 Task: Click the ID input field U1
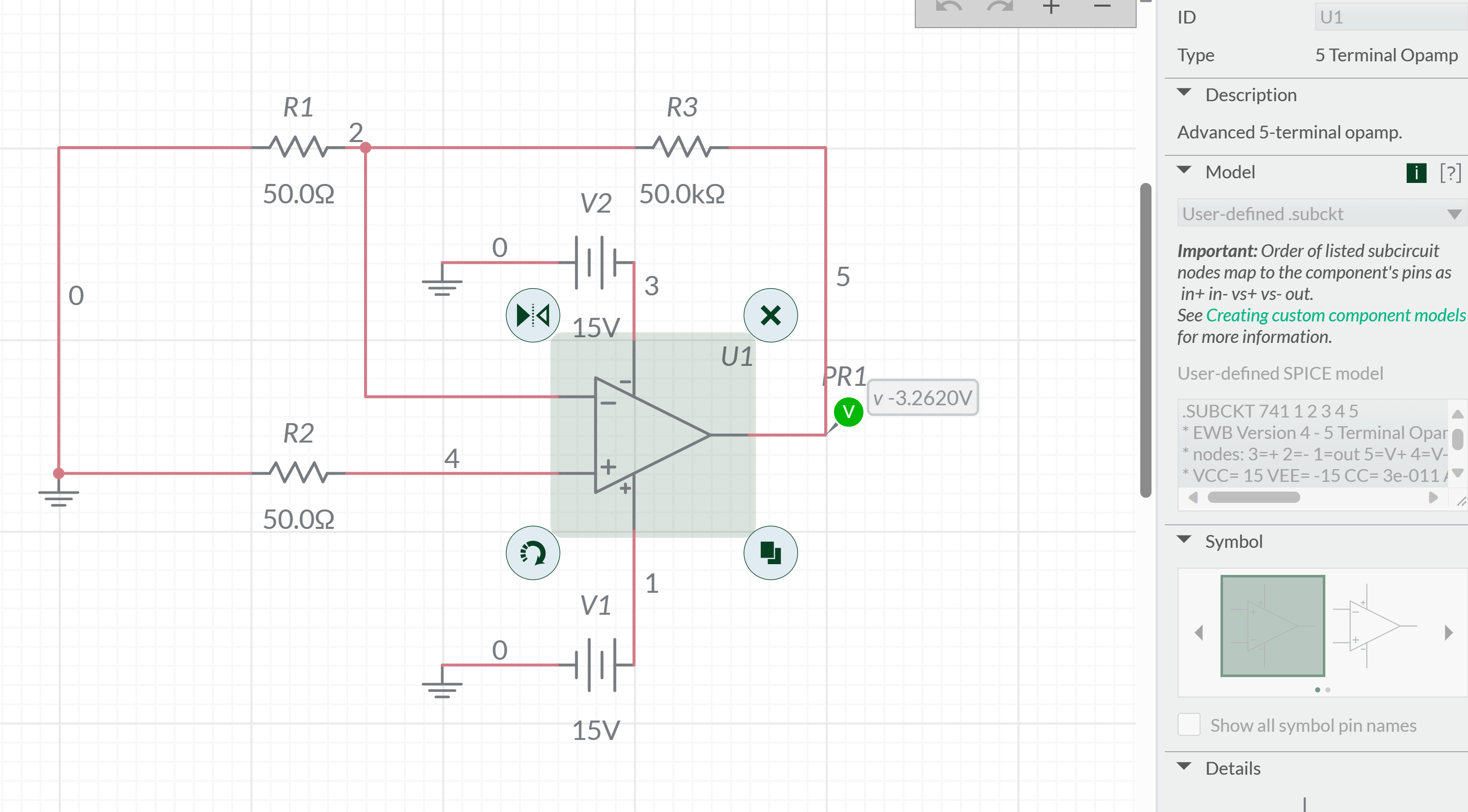coord(1390,17)
